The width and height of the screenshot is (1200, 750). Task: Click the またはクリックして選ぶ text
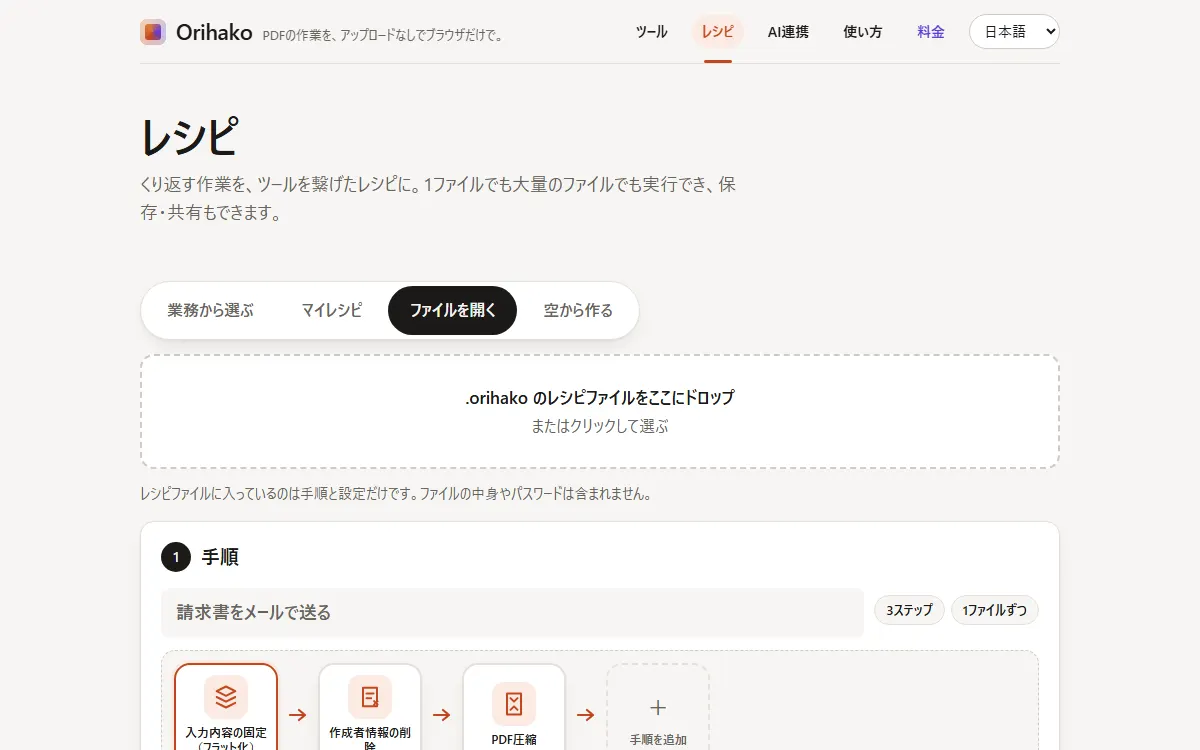coord(600,426)
